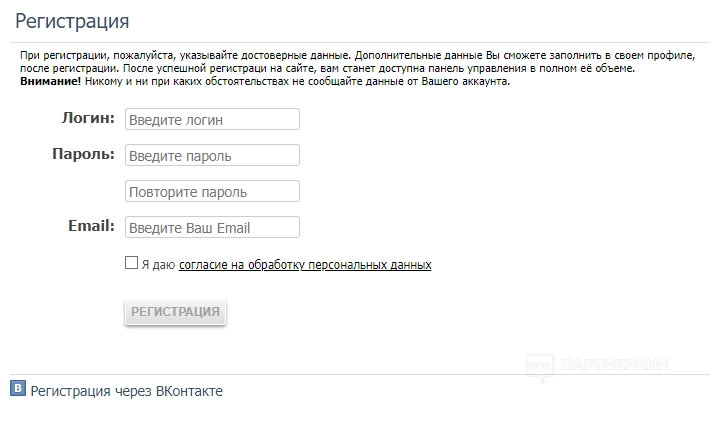Viewport: 719px width, 435px height.
Task: Open Регистрация через ВКонтакте link
Action: click(x=127, y=391)
